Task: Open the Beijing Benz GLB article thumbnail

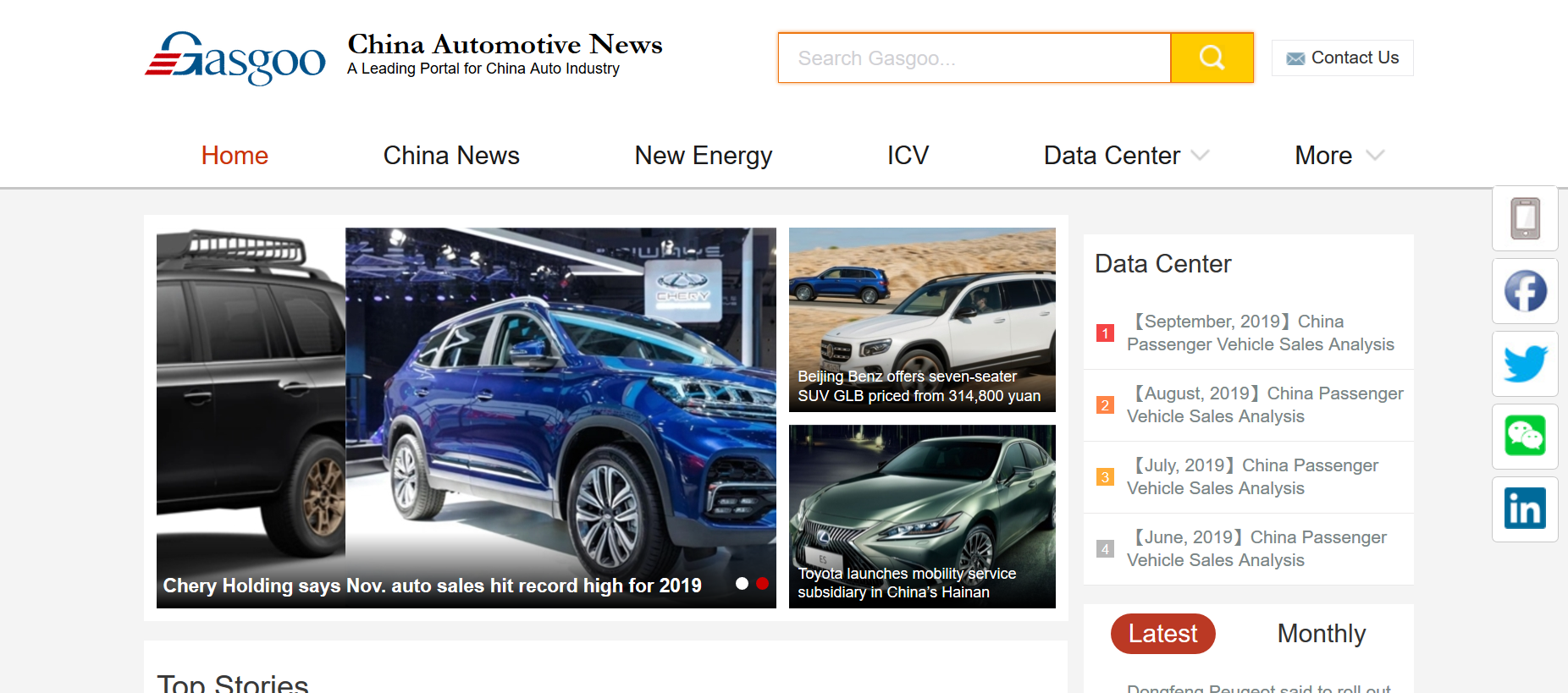Action: tap(922, 320)
